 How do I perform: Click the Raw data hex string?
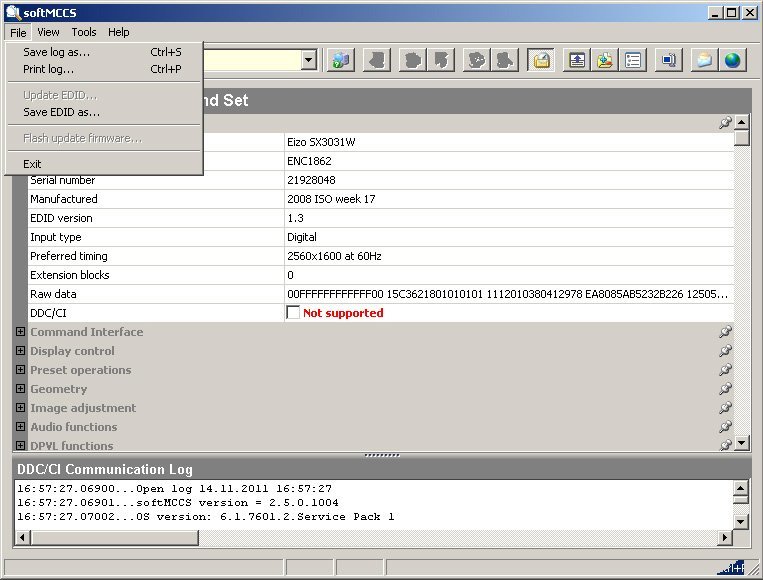507,294
